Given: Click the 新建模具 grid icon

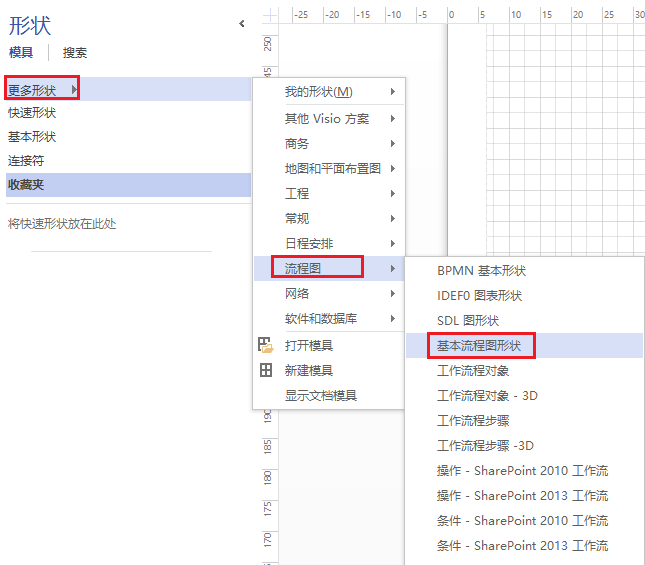Looking at the screenshot, I should (266, 370).
